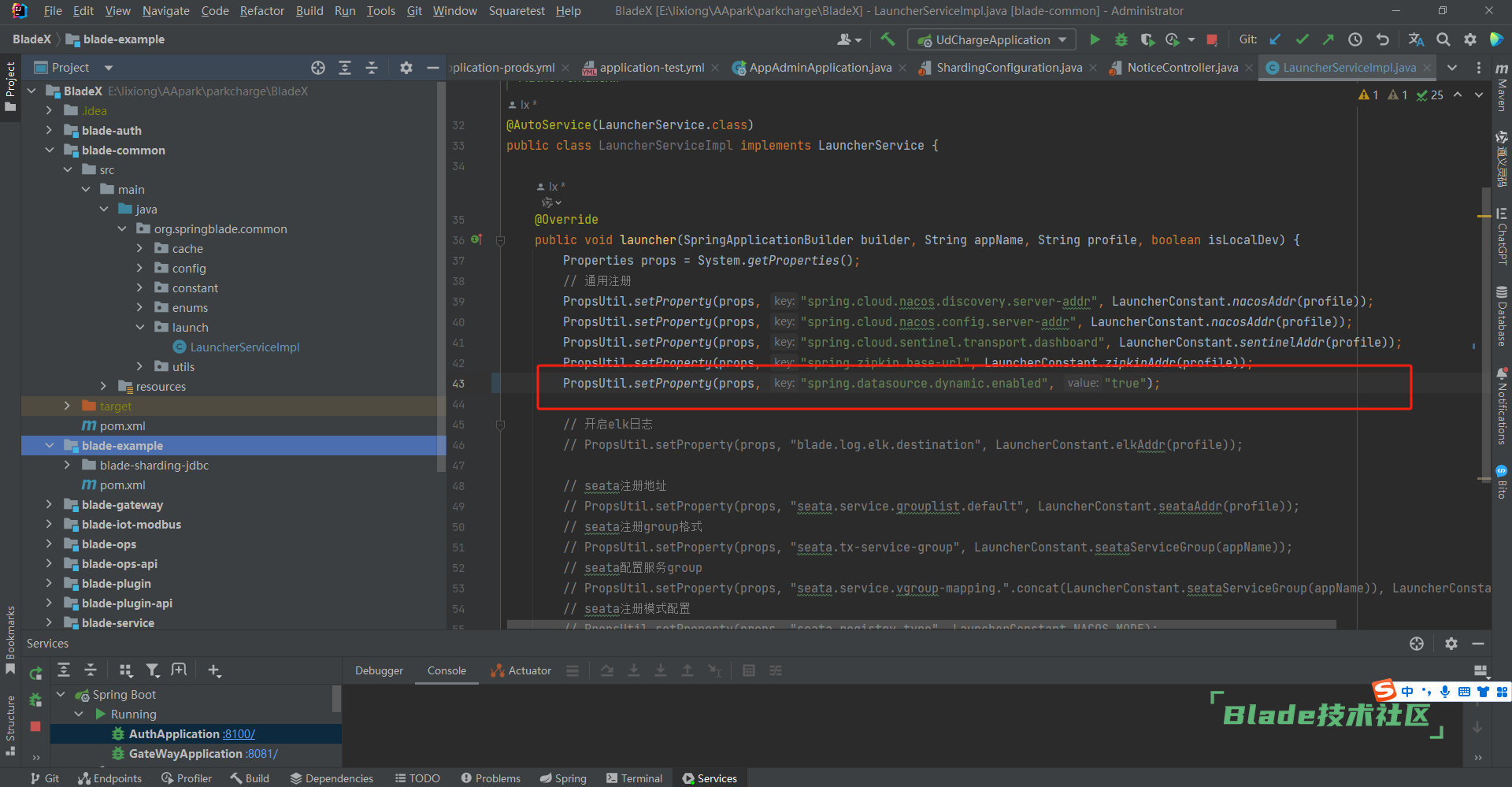Show Git history clock icon
This screenshot has height=787, width=1512.
1355,39
